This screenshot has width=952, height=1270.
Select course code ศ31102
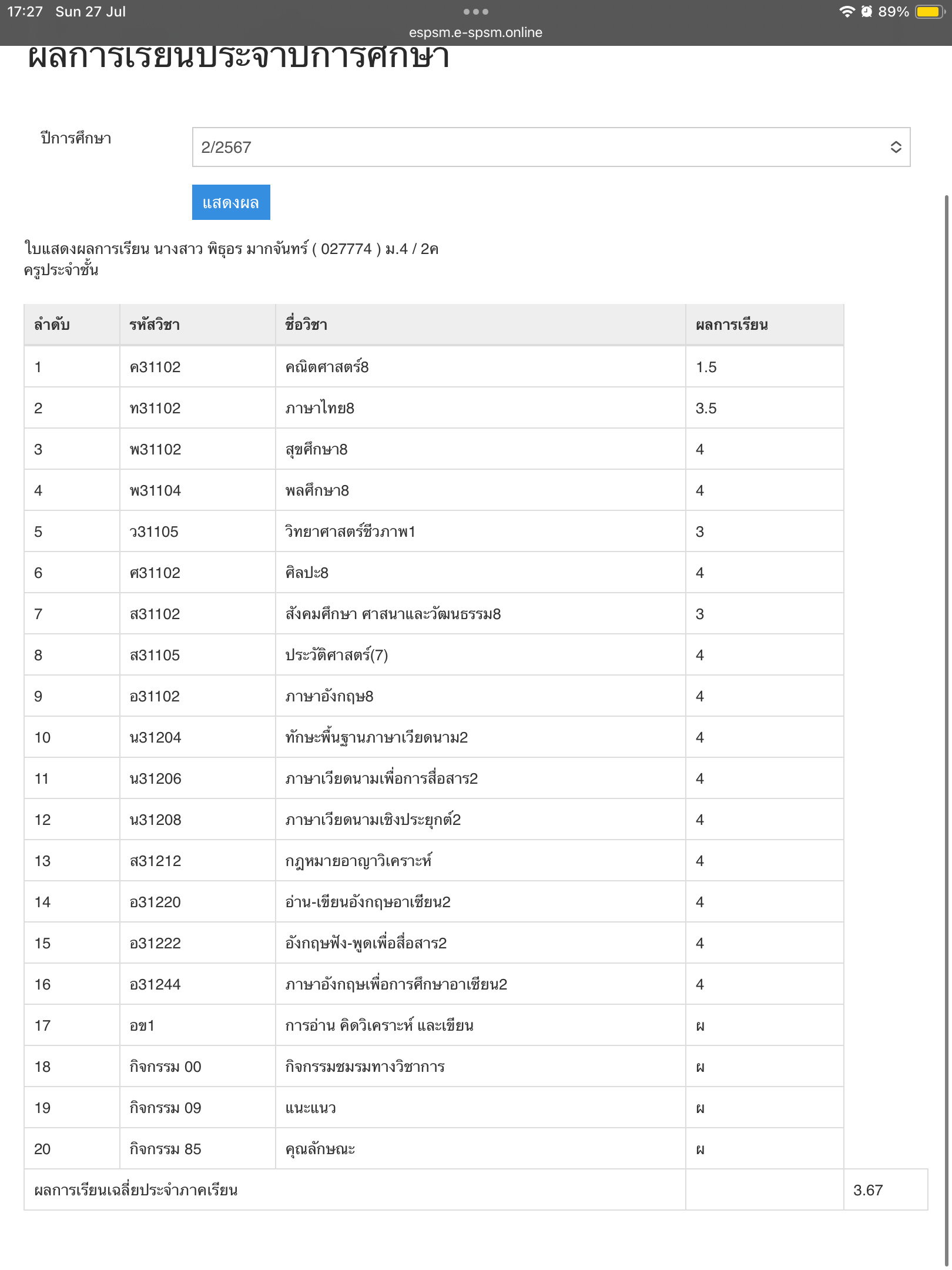click(x=155, y=573)
